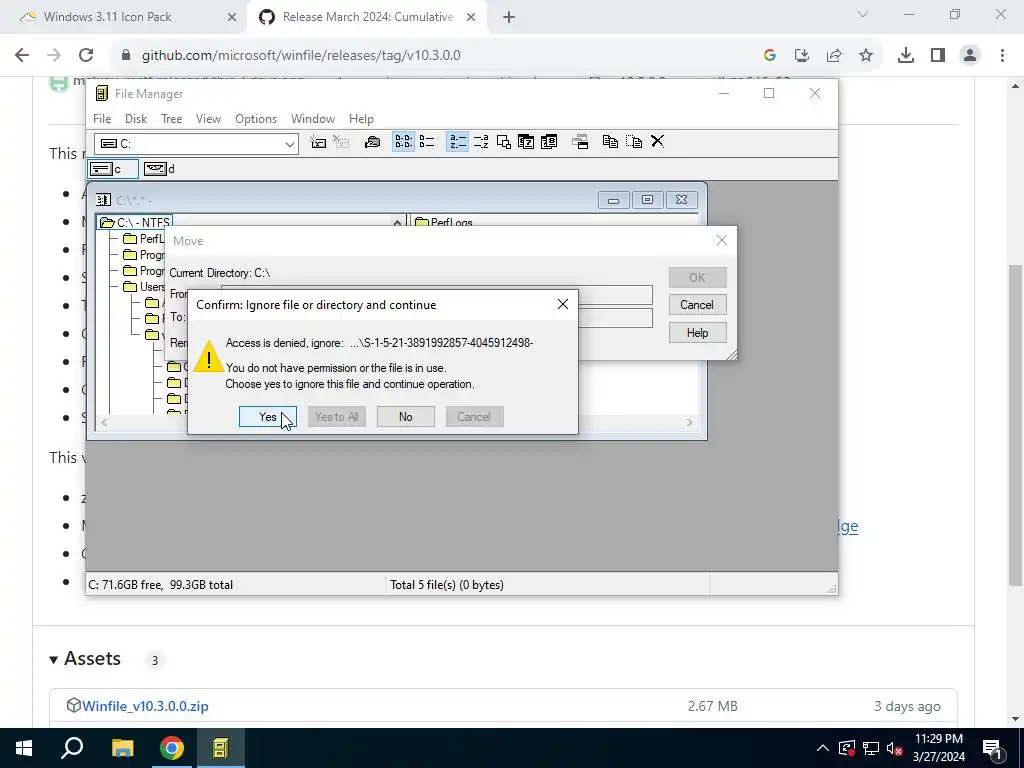
Task: Open the Chrome downloads icon
Action: [906, 56]
